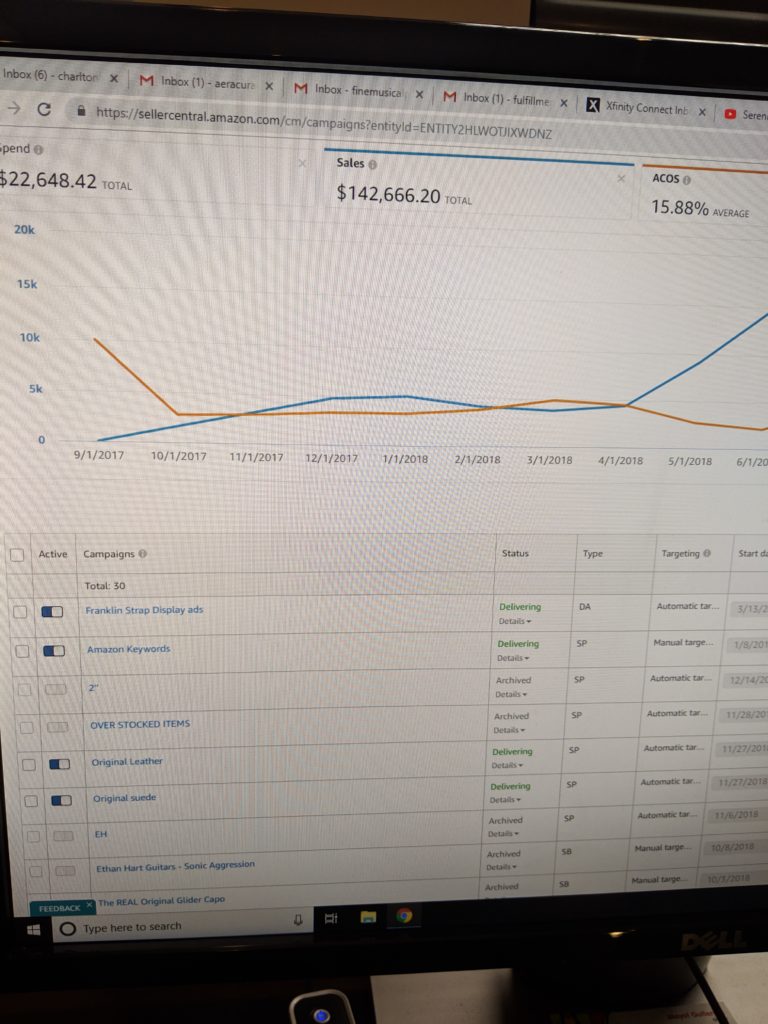This screenshot has width=768, height=1024.
Task: Click info icon next to Campaigns header
Action: pyautogui.click(x=142, y=554)
